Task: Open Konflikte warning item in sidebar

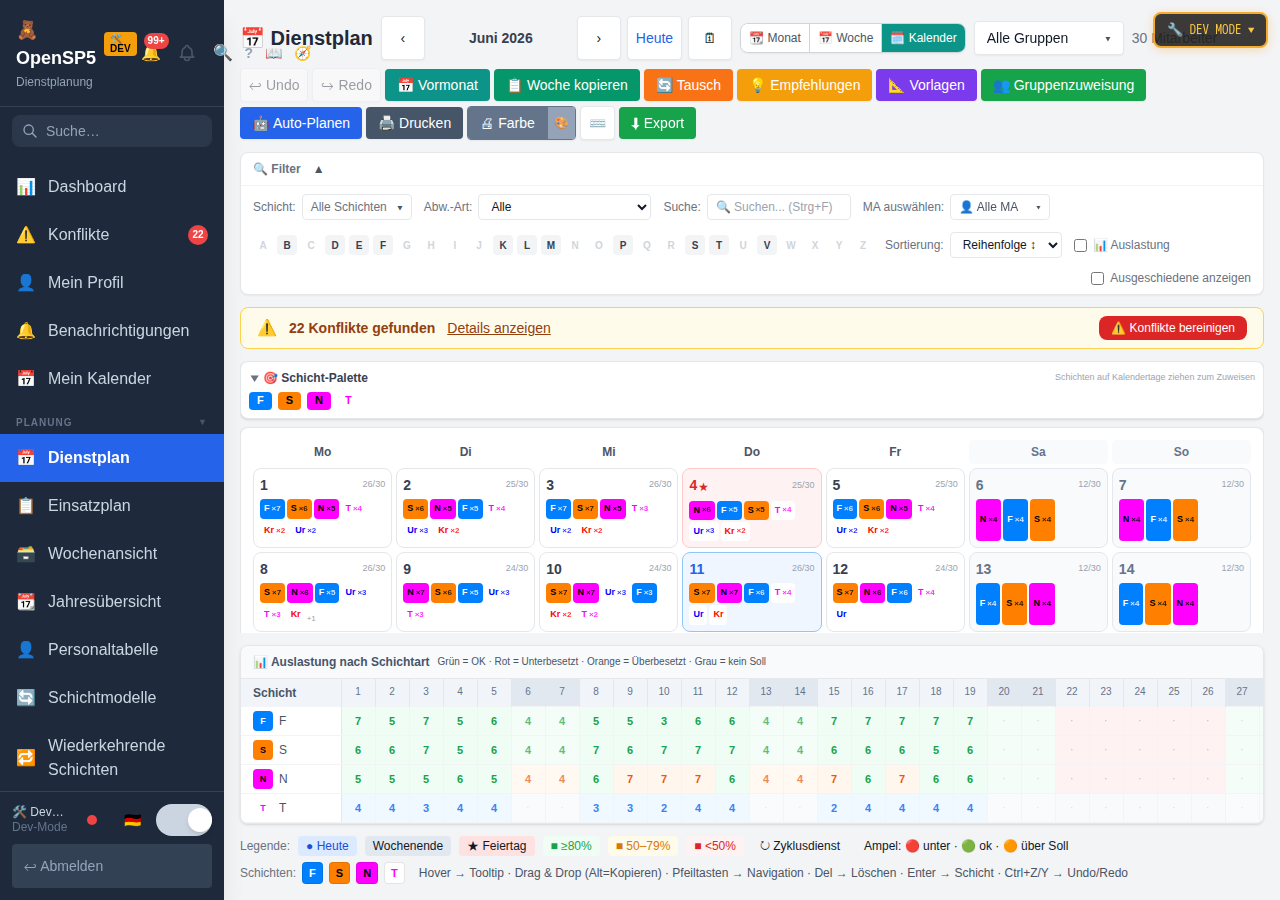Action: coord(112,234)
